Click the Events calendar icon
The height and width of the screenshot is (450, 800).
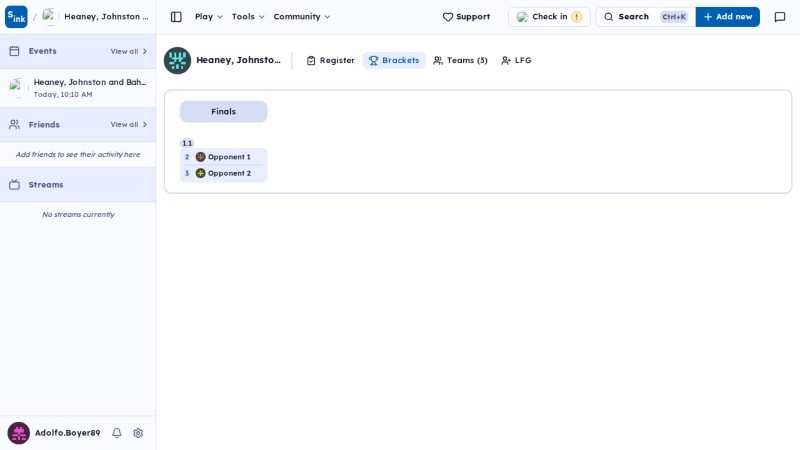pos(14,51)
